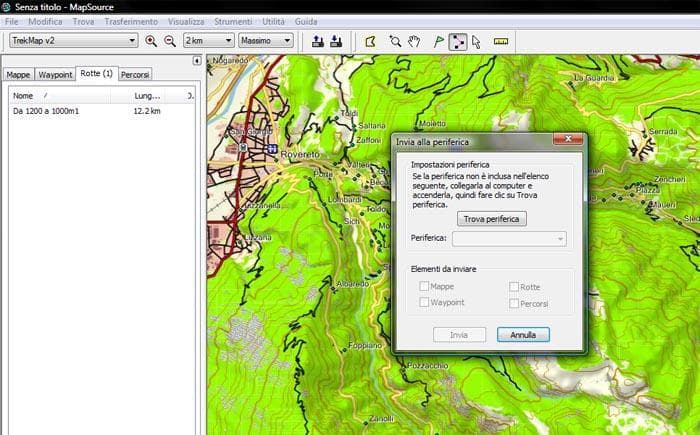Click the Foppiano label on the map
The height and width of the screenshot is (435, 700).
point(365,345)
